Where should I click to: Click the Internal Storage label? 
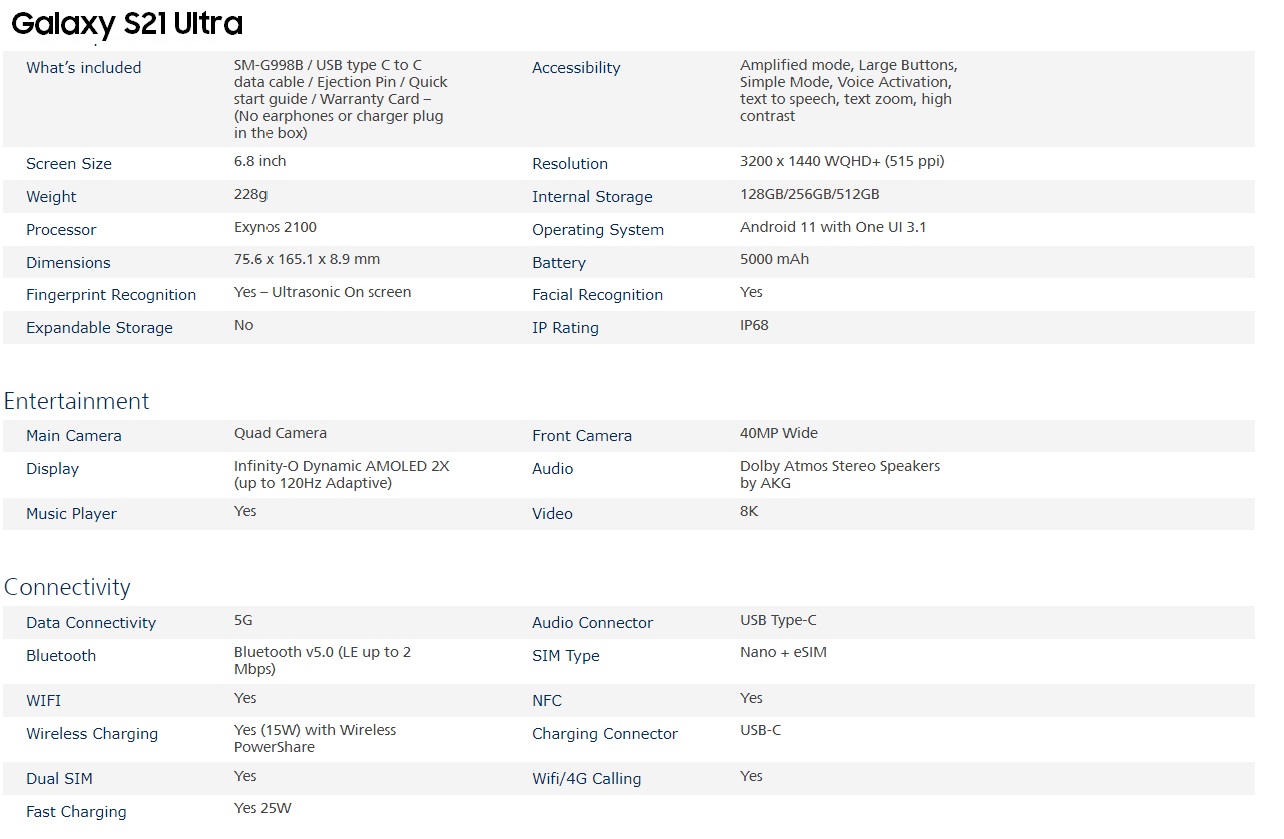pos(592,197)
